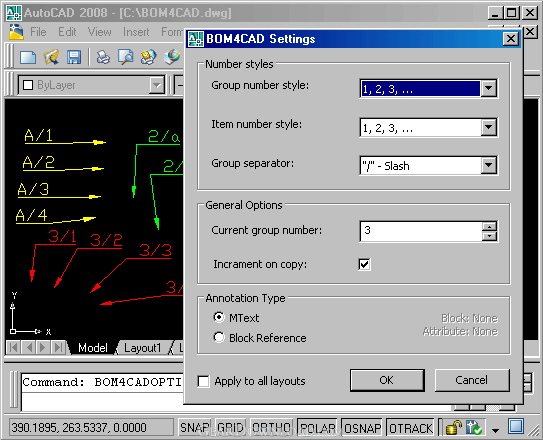
Task: Click red 3/3 annotation in drawing
Action: pos(155,250)
